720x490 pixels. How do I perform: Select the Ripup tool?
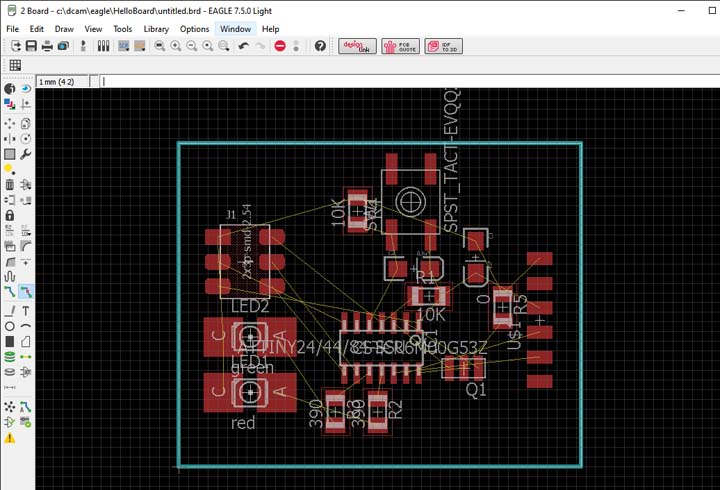pyautogui.click(x=26, y=292)
